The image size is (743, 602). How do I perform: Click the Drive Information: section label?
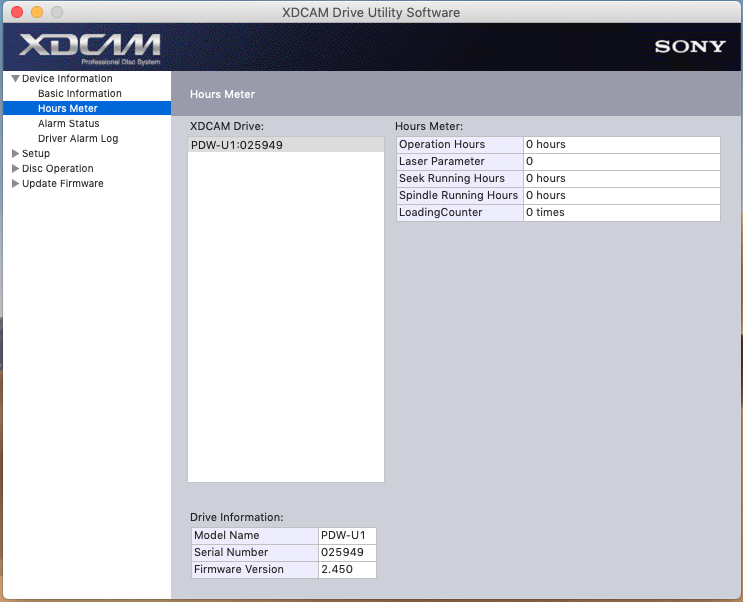tap(236, 518)
